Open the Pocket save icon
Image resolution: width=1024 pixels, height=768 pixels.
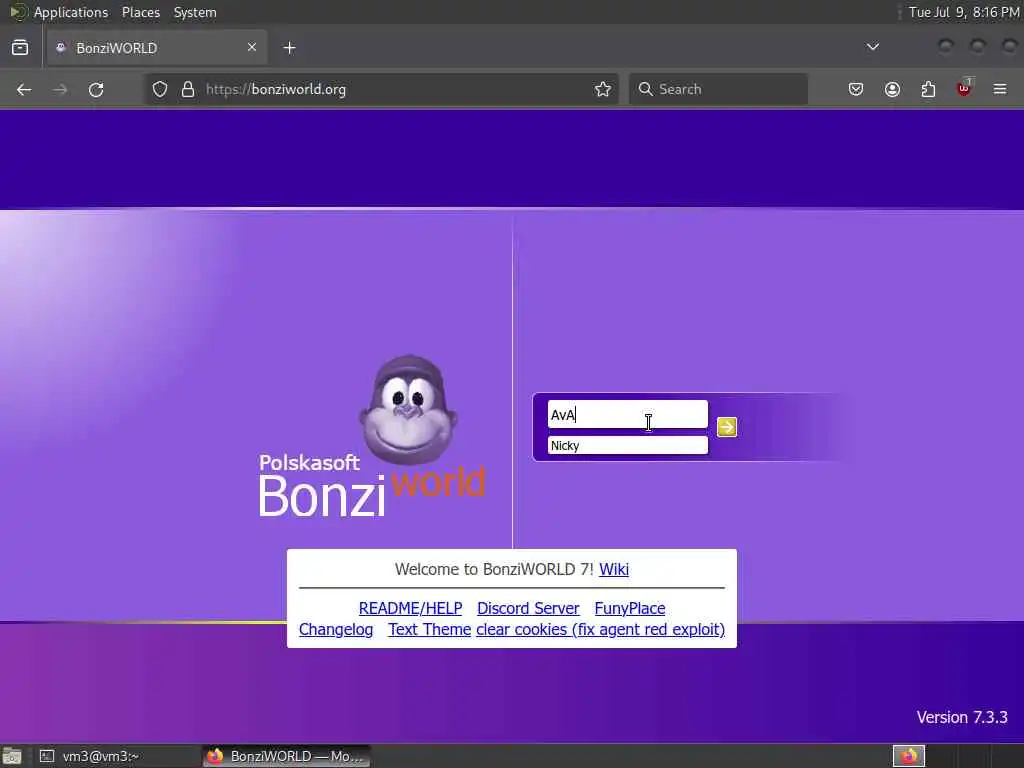[856, 89]
